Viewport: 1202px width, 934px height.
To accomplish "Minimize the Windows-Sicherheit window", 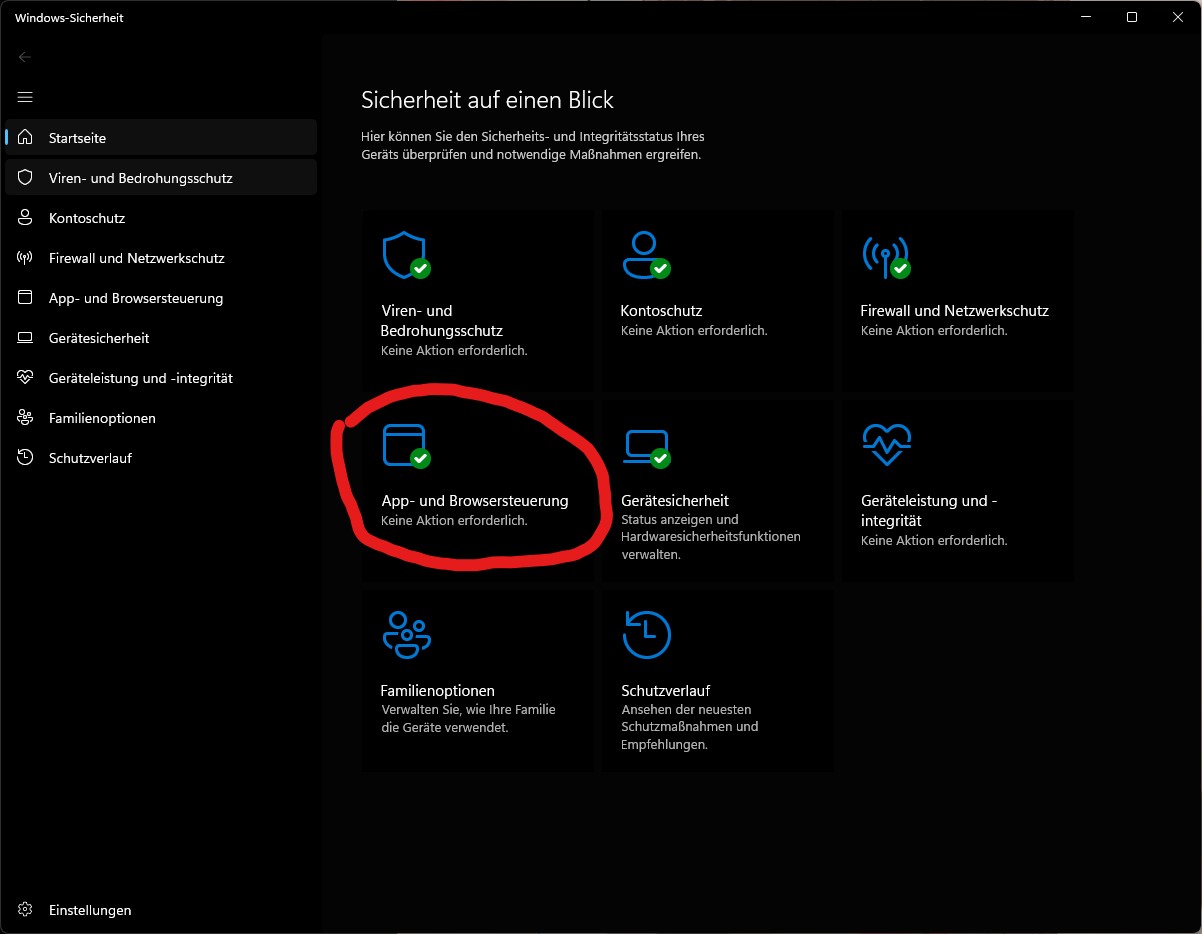I will (x=1087, y=17).
